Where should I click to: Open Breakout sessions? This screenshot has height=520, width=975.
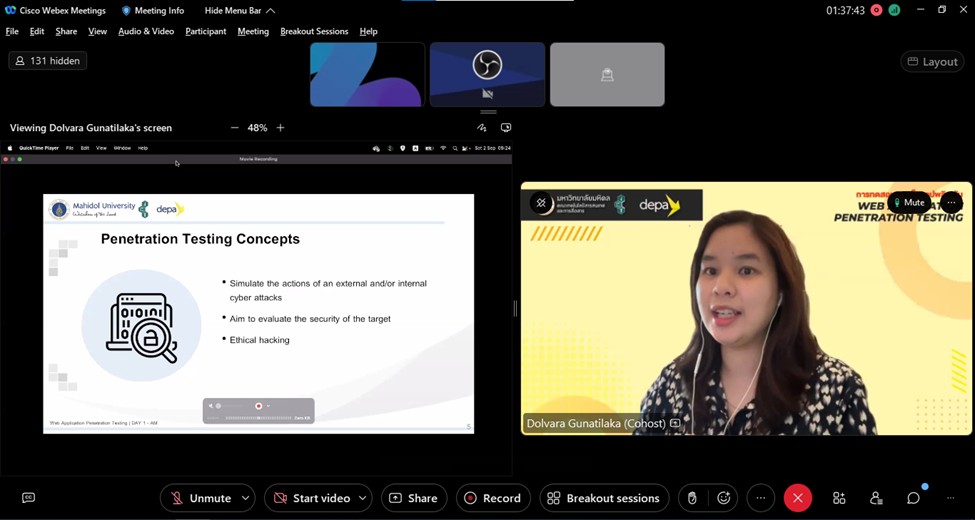[604, 498]
